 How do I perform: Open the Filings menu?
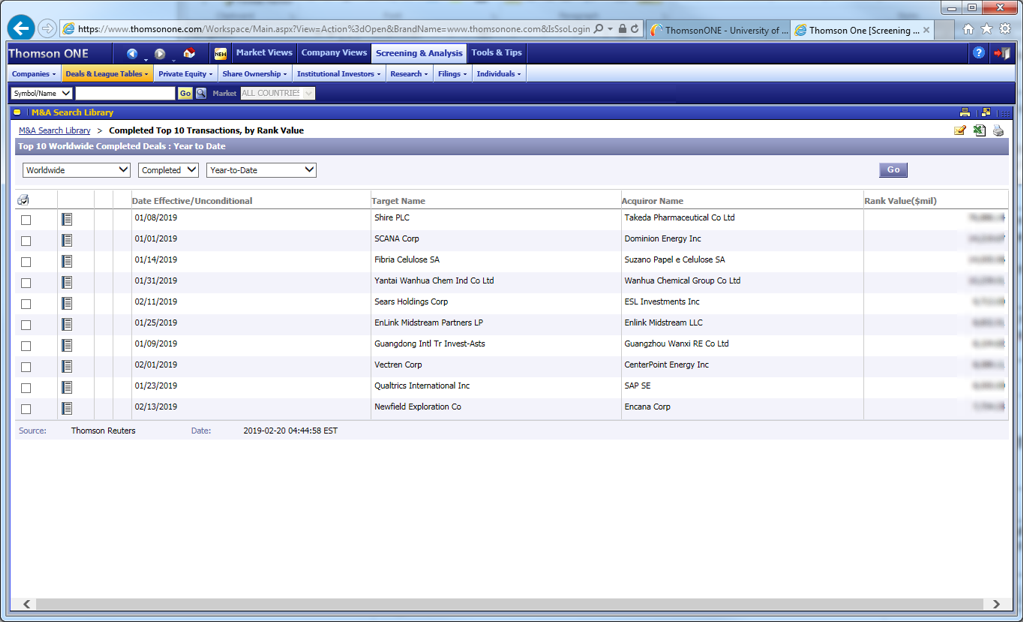click(452, 74)
